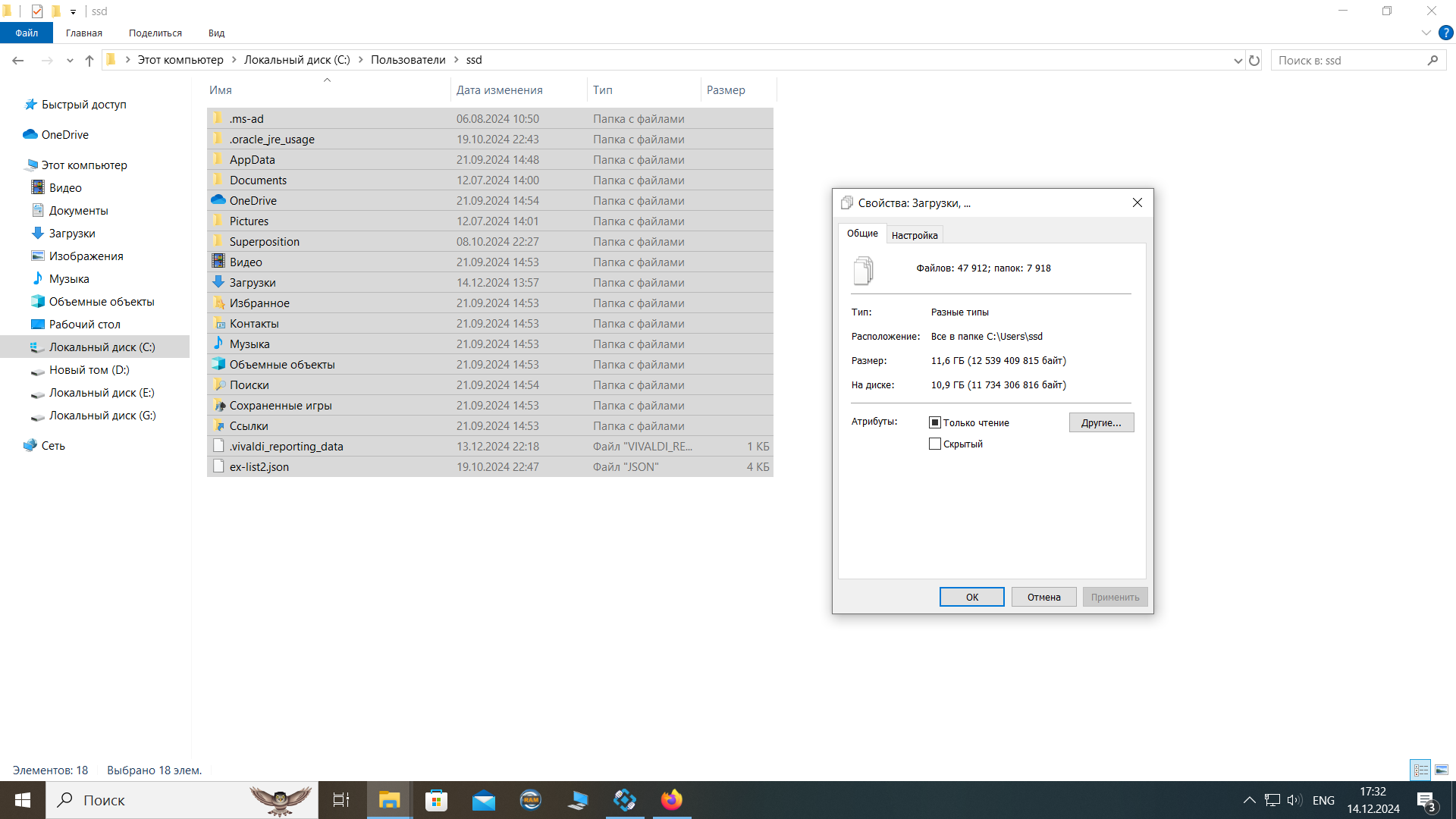Open Firefox from the taskbar
This screenshot has height=819, width=1456.
click(x=671, y=800)
